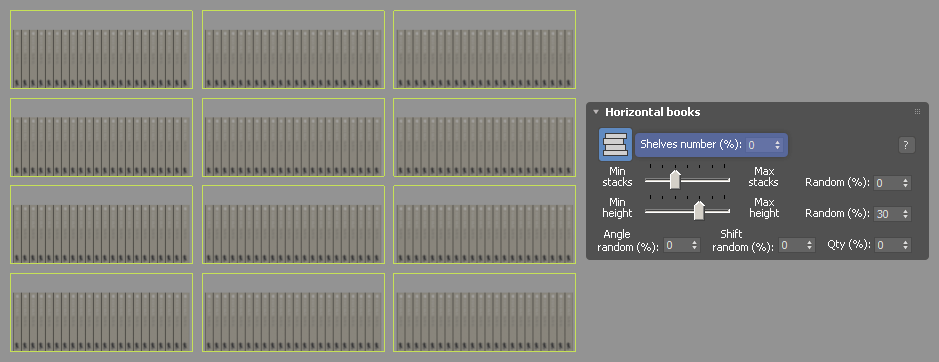Click the panel grip dots icon

coord(917,111)
